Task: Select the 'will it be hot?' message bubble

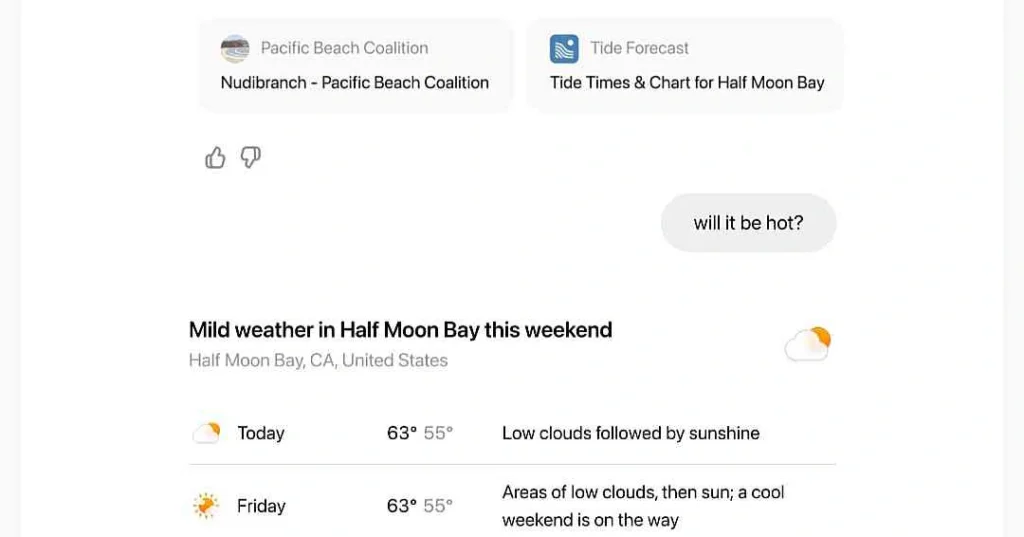Action: click(748, 223)
